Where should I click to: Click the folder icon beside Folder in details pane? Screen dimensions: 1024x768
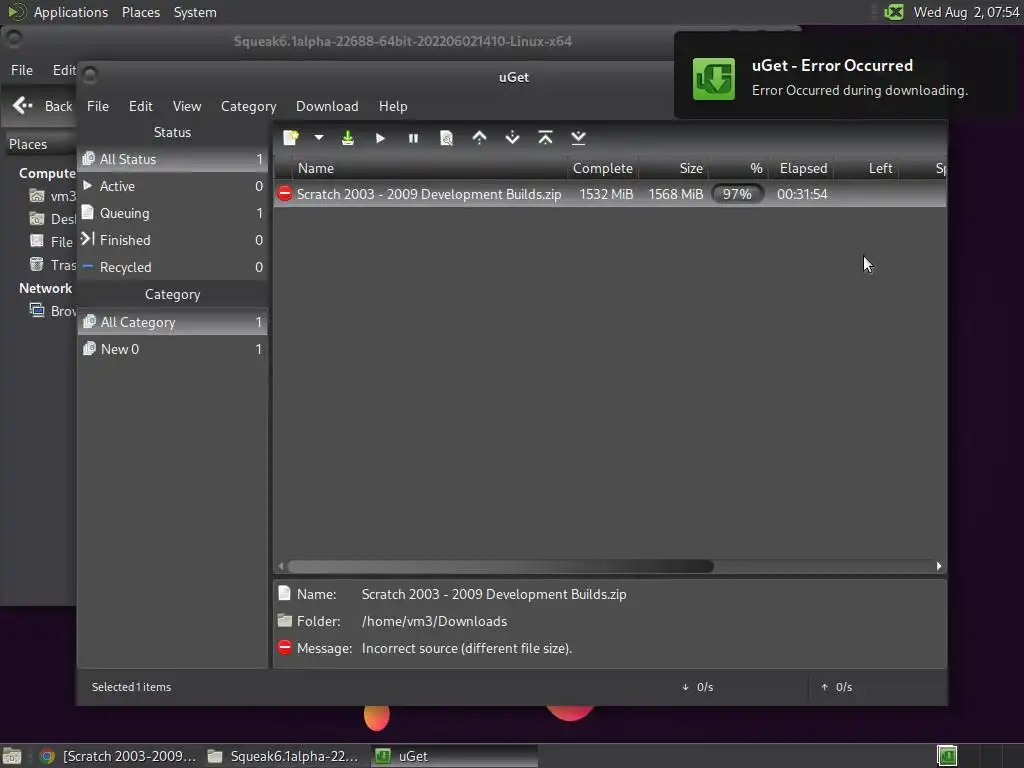[x=284, y=620]
